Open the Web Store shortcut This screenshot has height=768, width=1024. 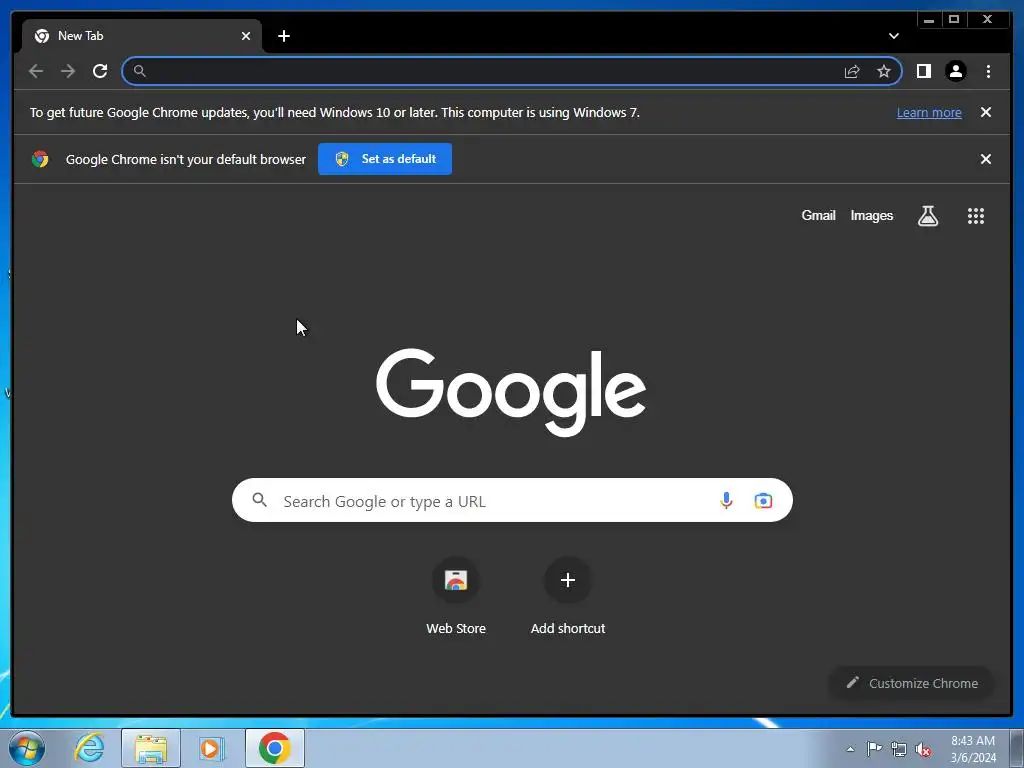tap(456, 596)
